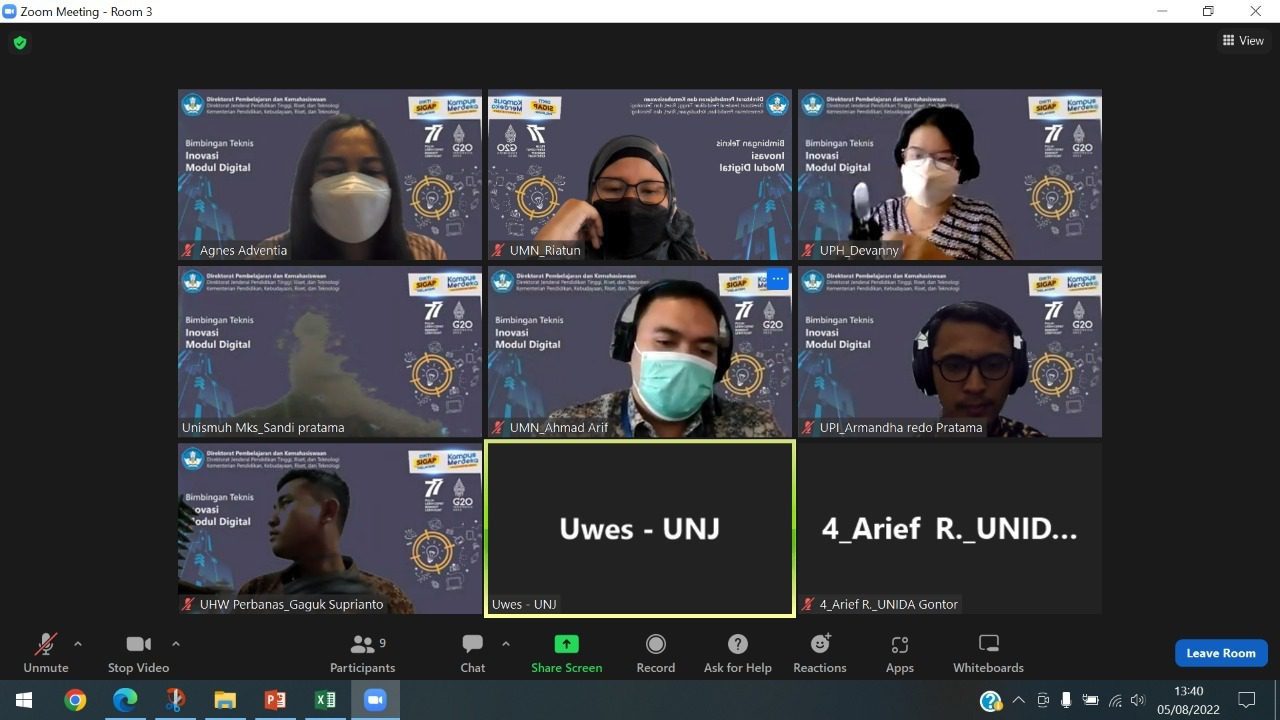Expand chat options arrow beside Chat
1280x720 pixels.
coord(505,644)
